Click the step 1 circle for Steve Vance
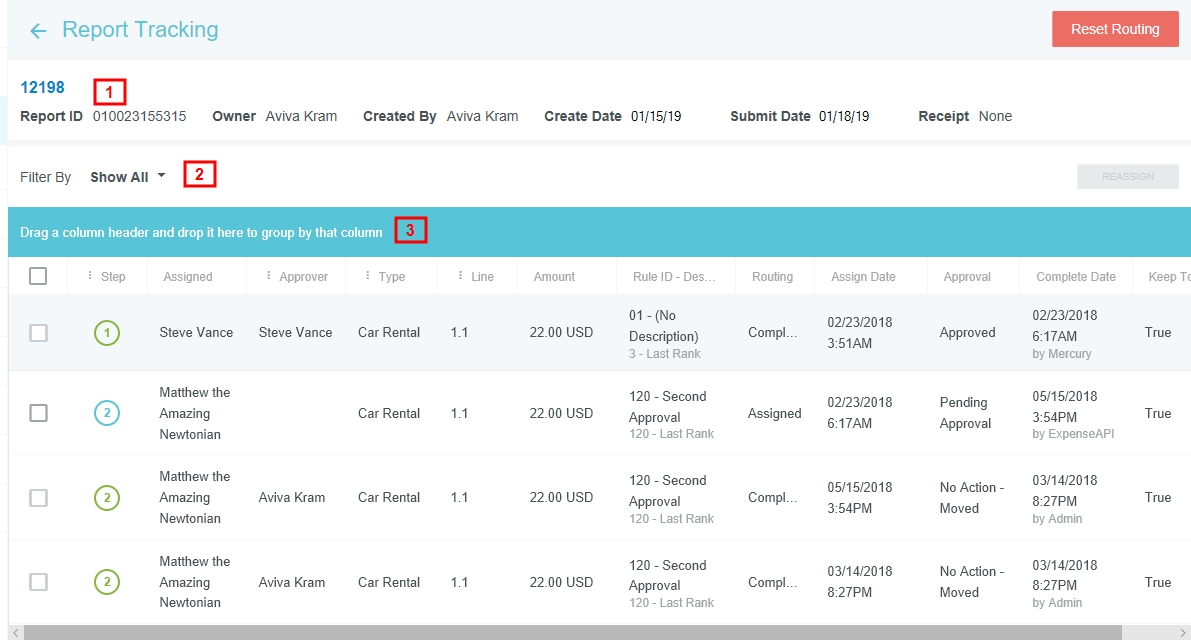 pyautogui.click(x=107, y=333)
